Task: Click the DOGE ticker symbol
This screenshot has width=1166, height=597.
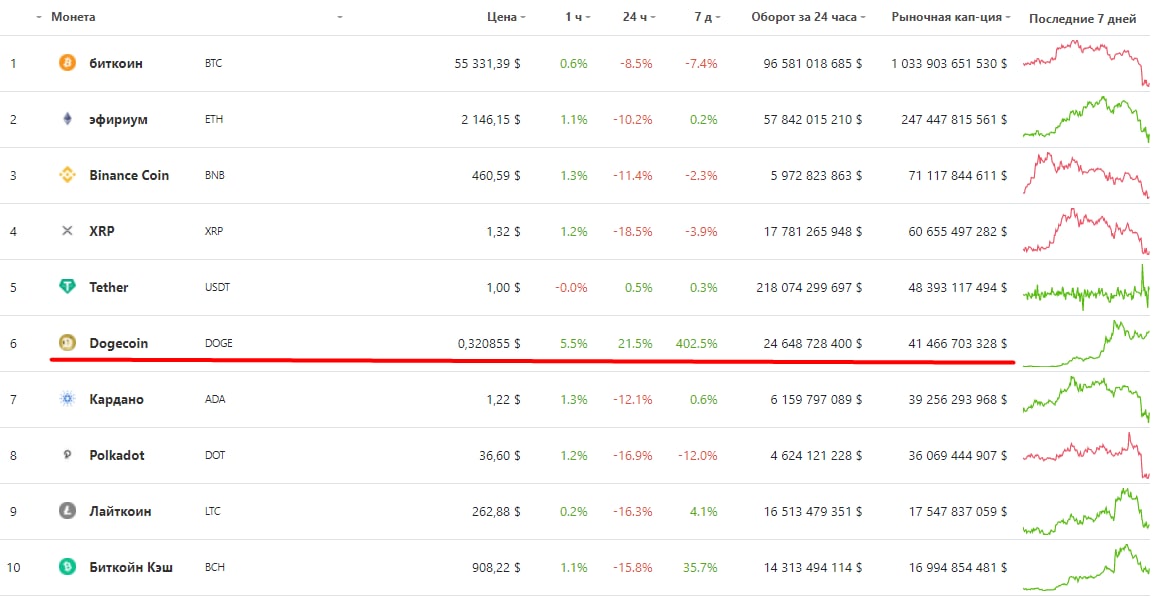Action: click(219, 343)
